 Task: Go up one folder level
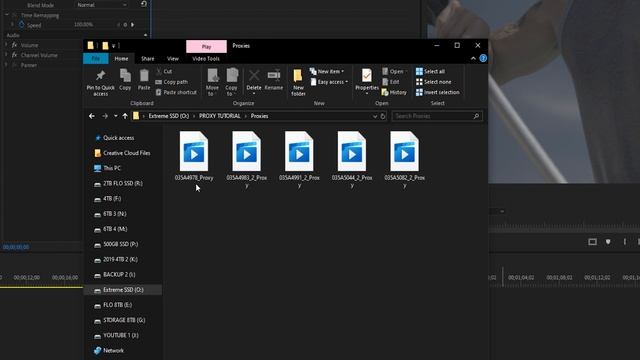[125, 116]
